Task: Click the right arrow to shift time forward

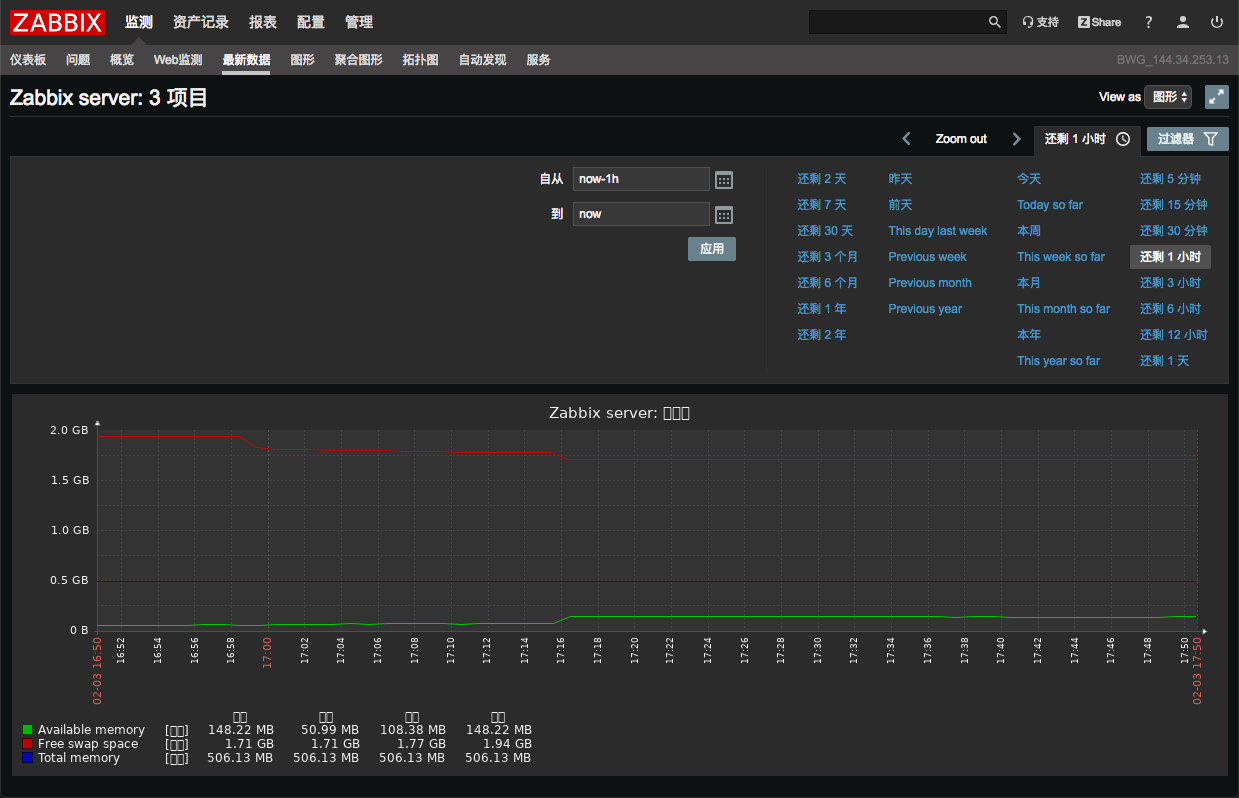Action: [1016, 139]
